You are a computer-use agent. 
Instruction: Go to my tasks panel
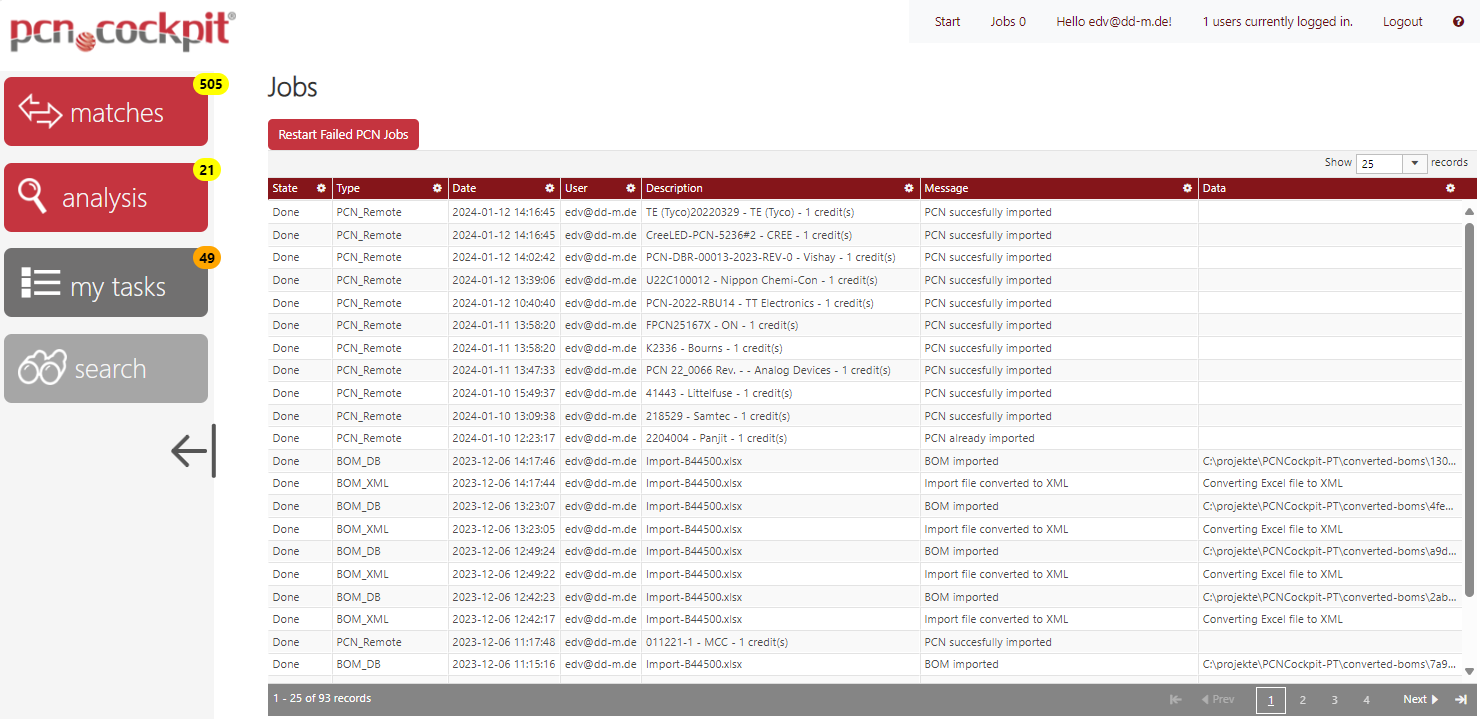106,284
